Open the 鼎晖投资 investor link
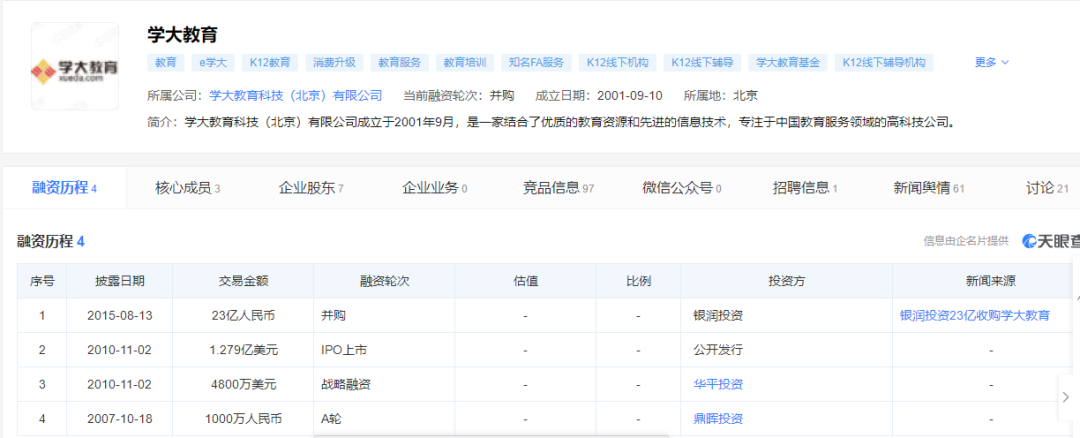1080x438 pixels. click(x=718, y=419)
